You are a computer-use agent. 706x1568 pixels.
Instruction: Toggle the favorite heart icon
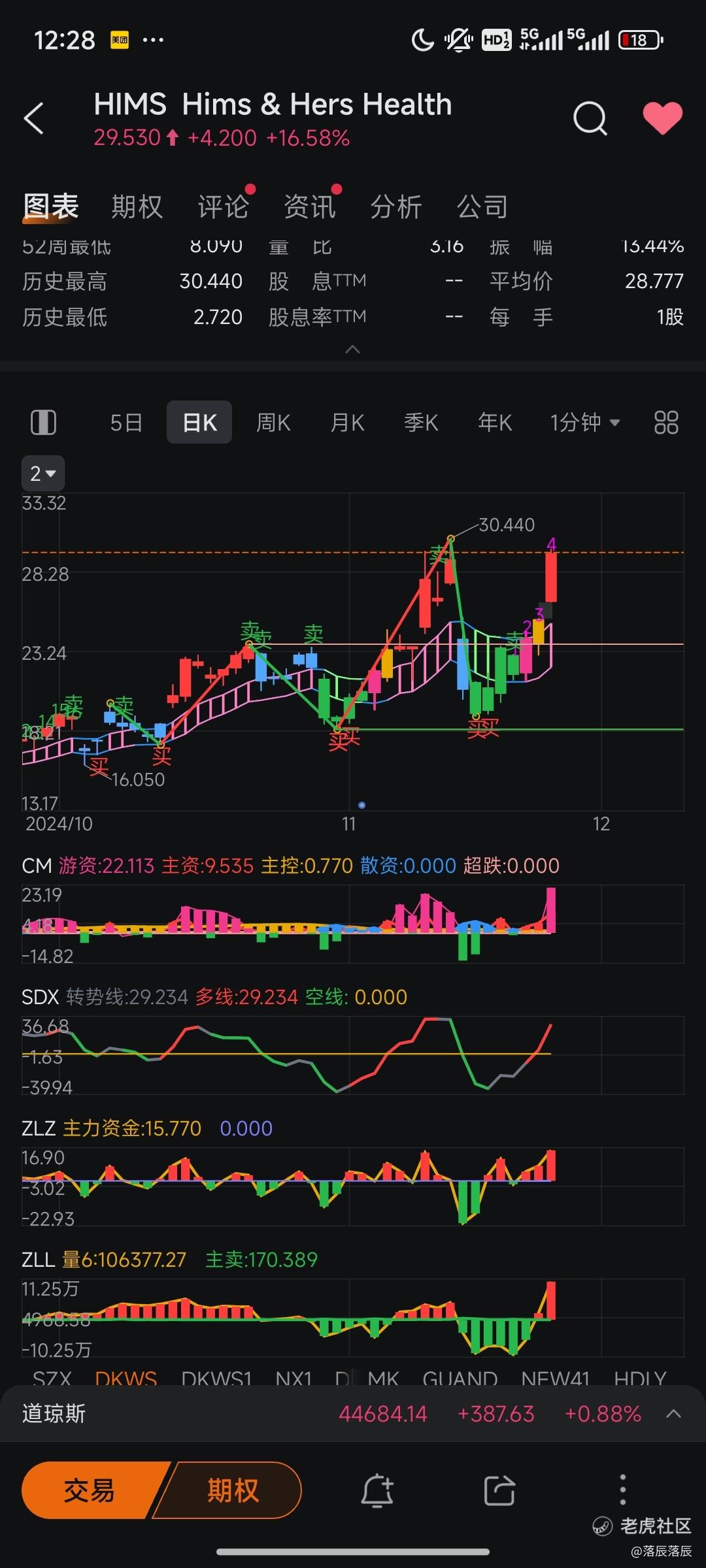click(x=662, y=118)
